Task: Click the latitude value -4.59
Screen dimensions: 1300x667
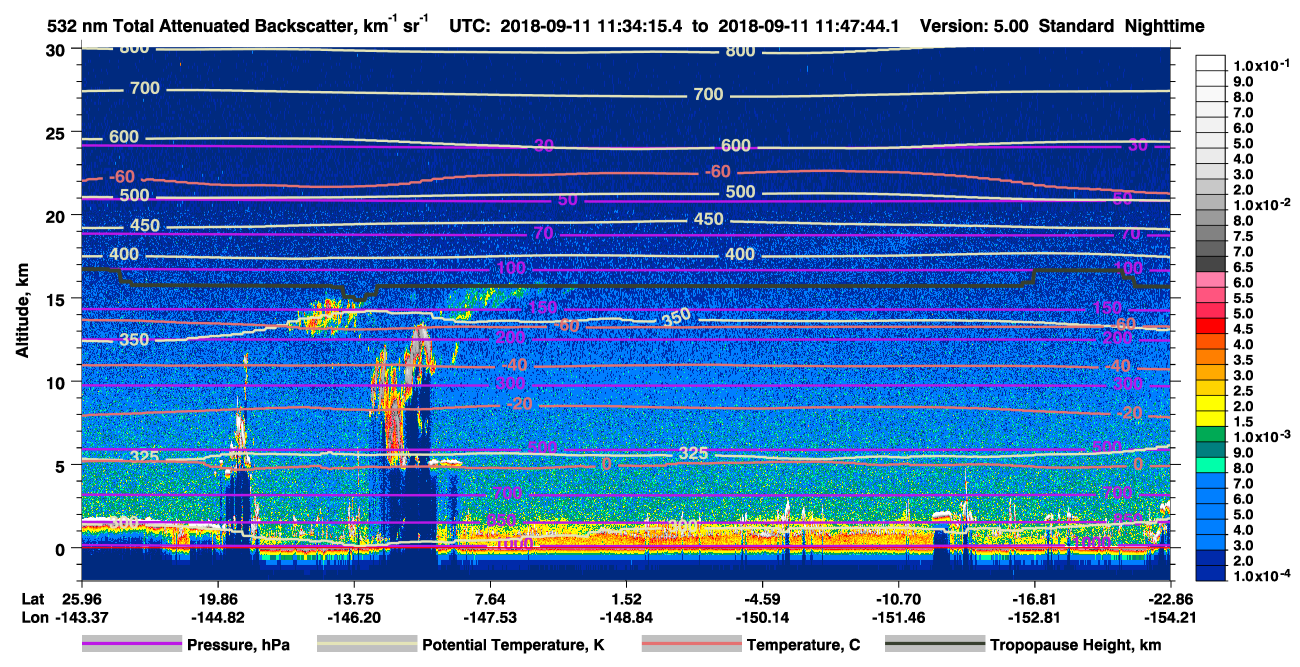Action: pyautogui.click(x=762, y=598)
